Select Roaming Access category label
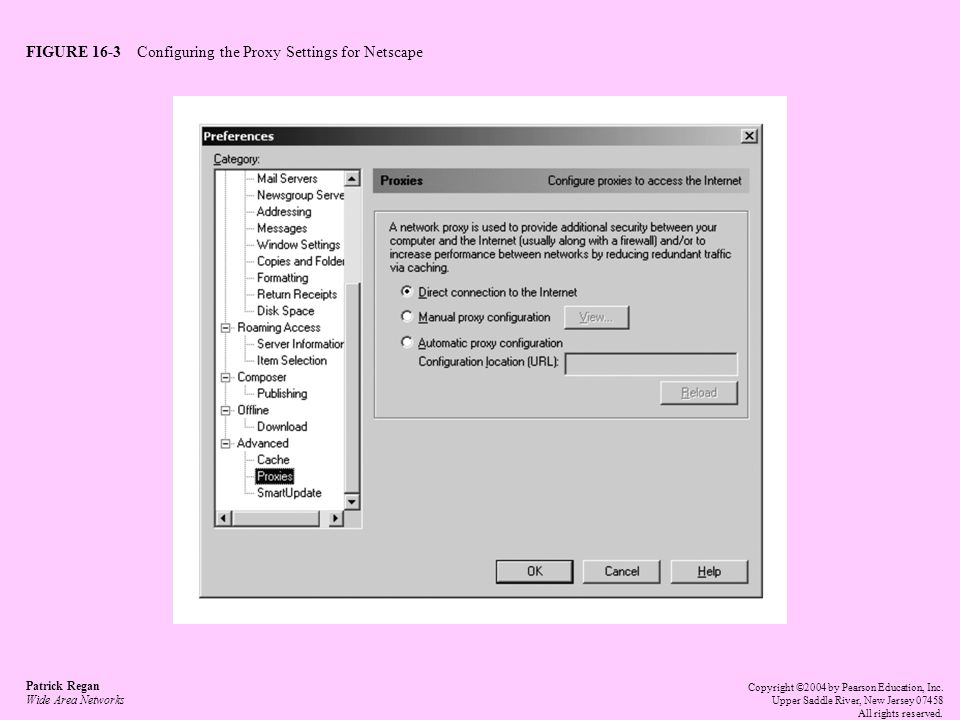Image resolution: width=960 pixels, height=720 pixels. (x=279, y=327)
